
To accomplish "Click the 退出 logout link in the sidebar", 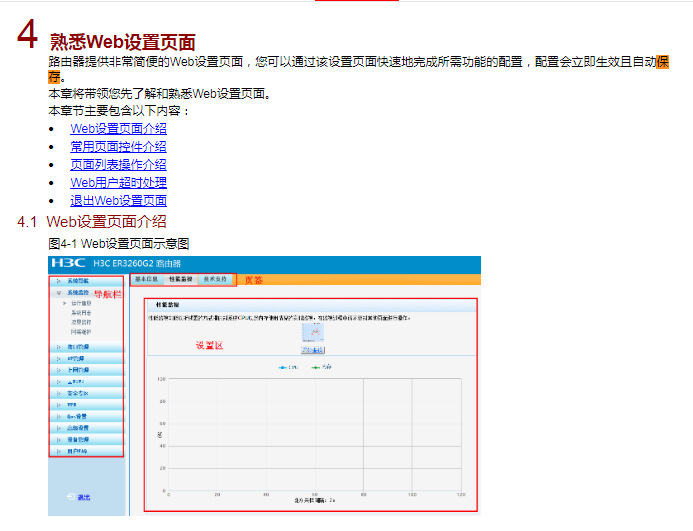I will pos(84,497).
